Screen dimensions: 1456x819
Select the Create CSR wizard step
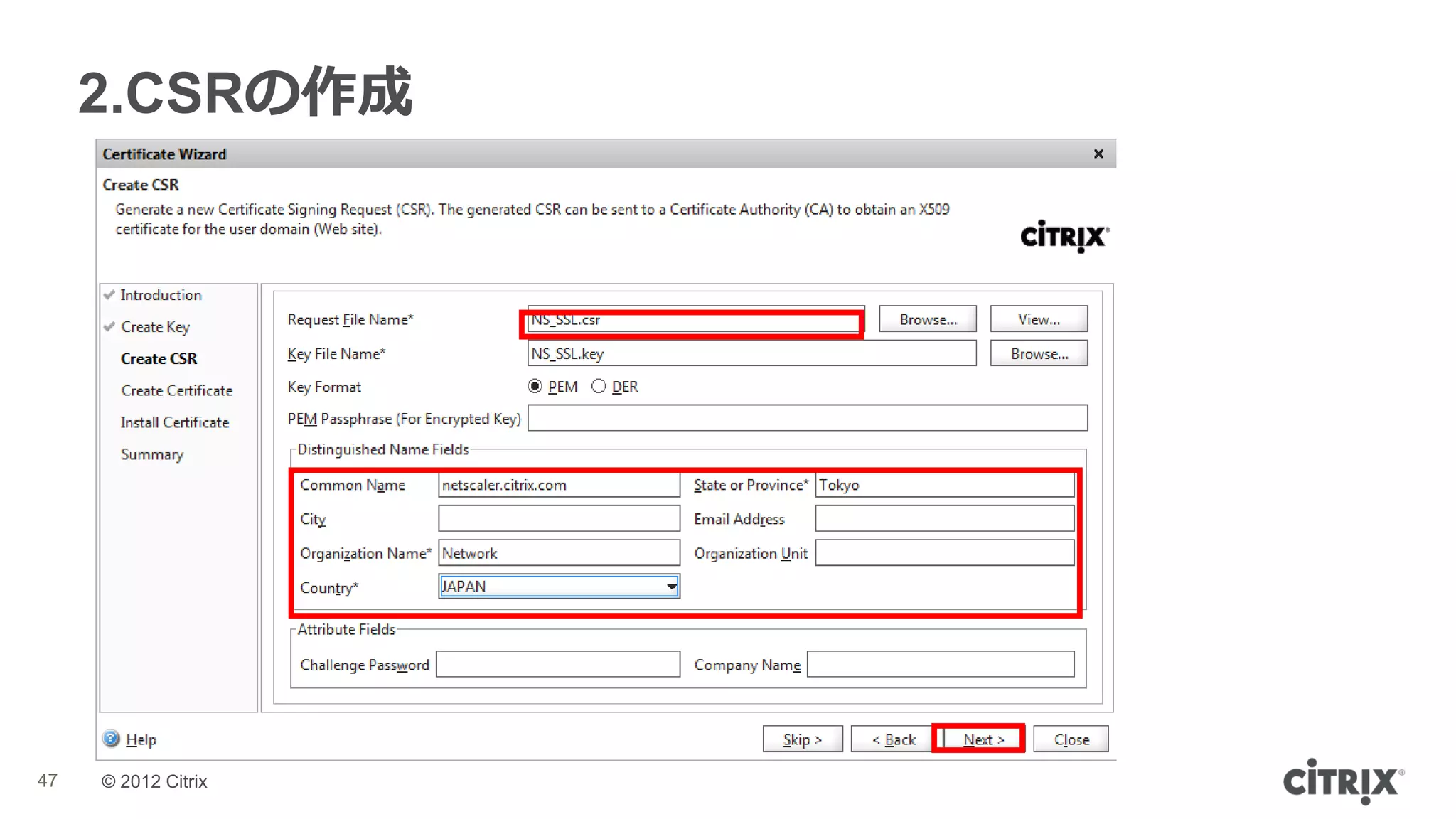click(159, 358)
